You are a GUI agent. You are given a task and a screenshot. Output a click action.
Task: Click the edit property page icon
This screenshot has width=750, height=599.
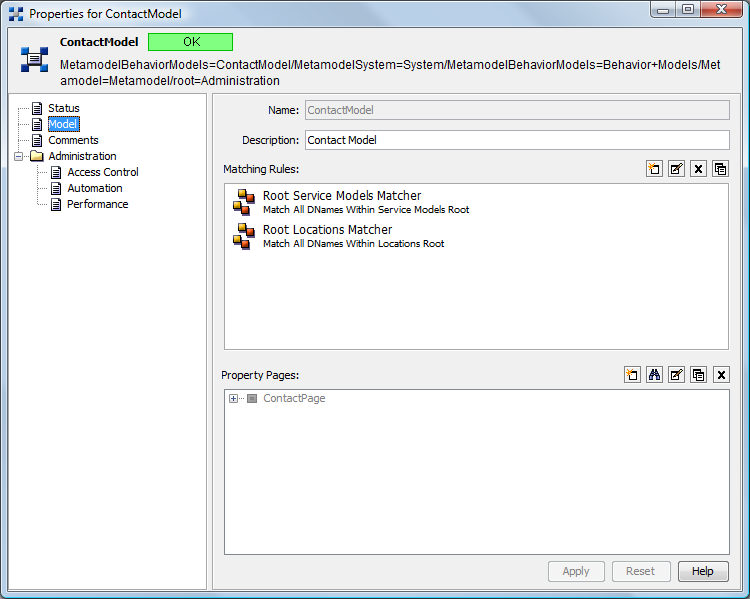point(676,375)
